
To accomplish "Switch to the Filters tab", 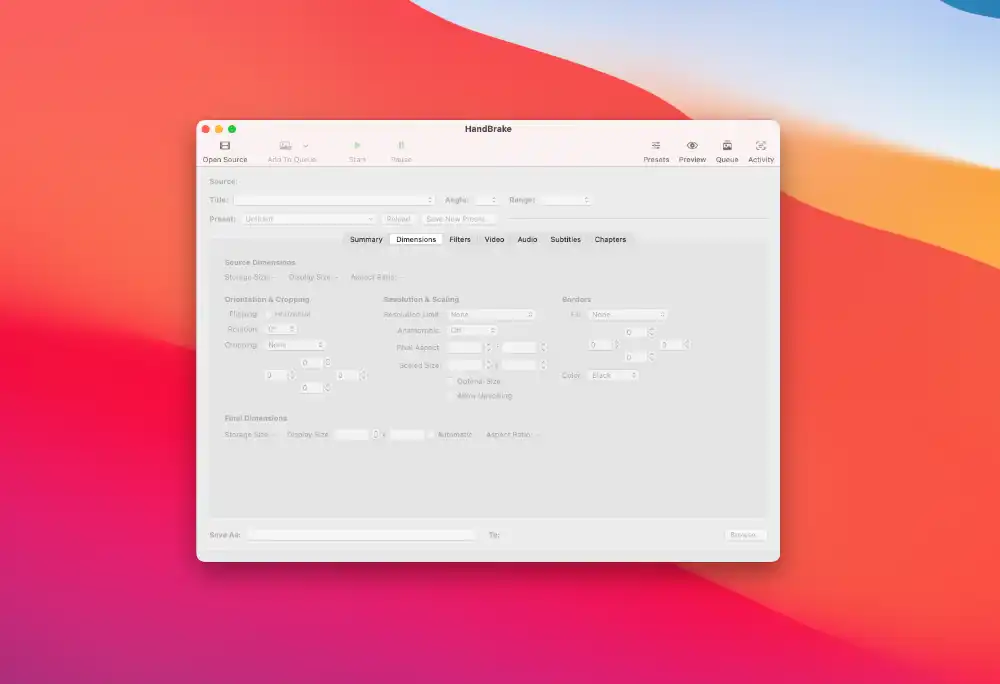I will tap(460, 240).
